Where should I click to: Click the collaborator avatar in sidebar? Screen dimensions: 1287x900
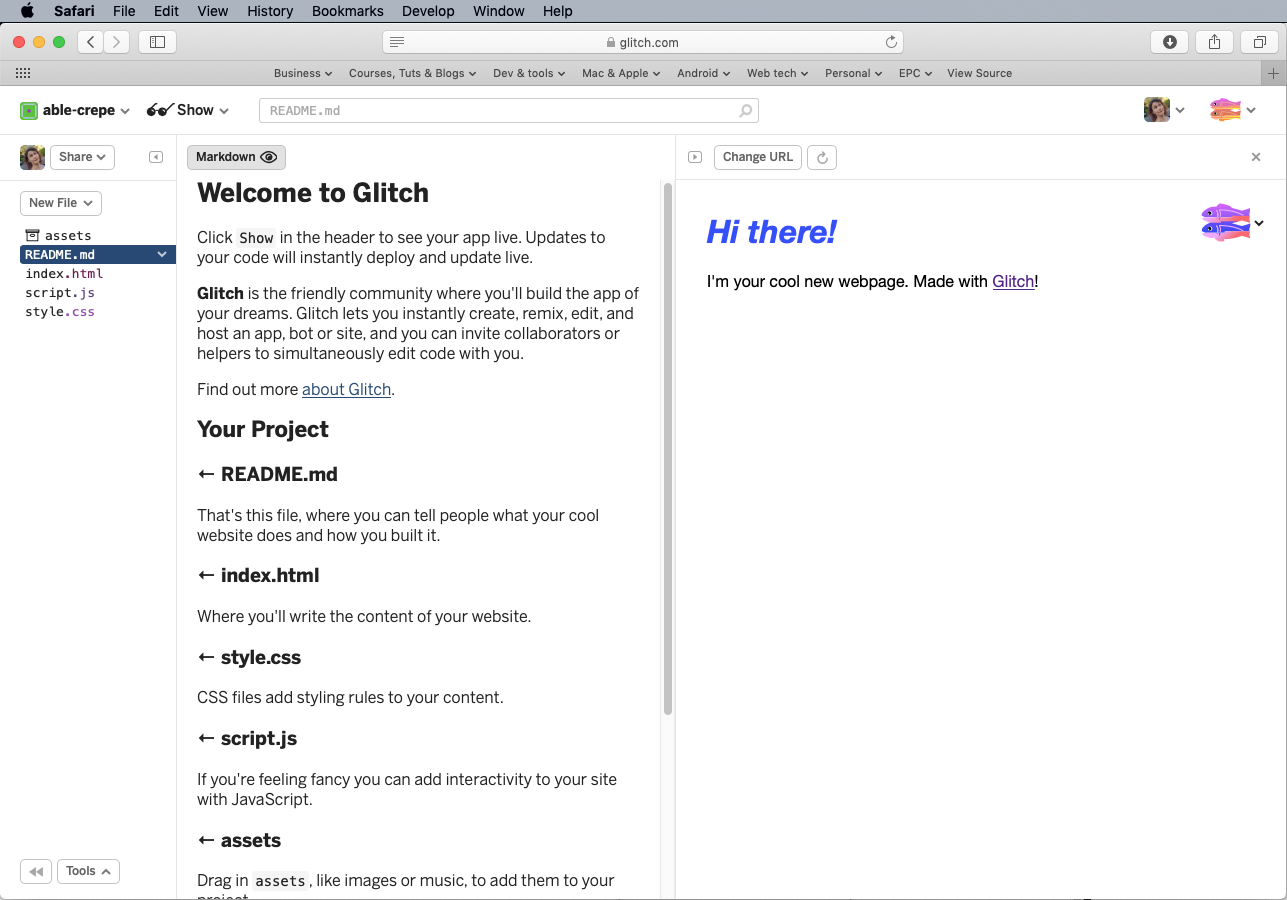click(33, 157)
